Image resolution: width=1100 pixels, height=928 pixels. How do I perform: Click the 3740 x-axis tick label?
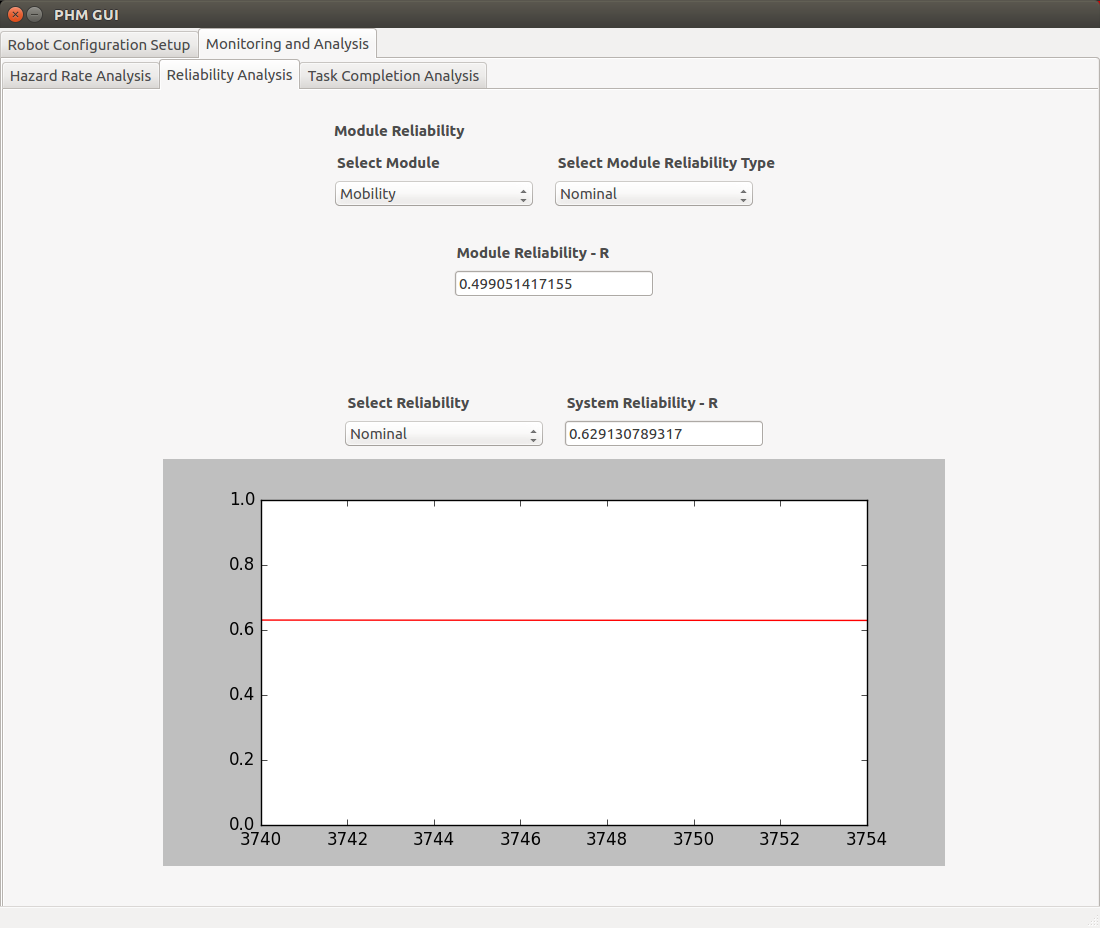[x=261, y=839]
